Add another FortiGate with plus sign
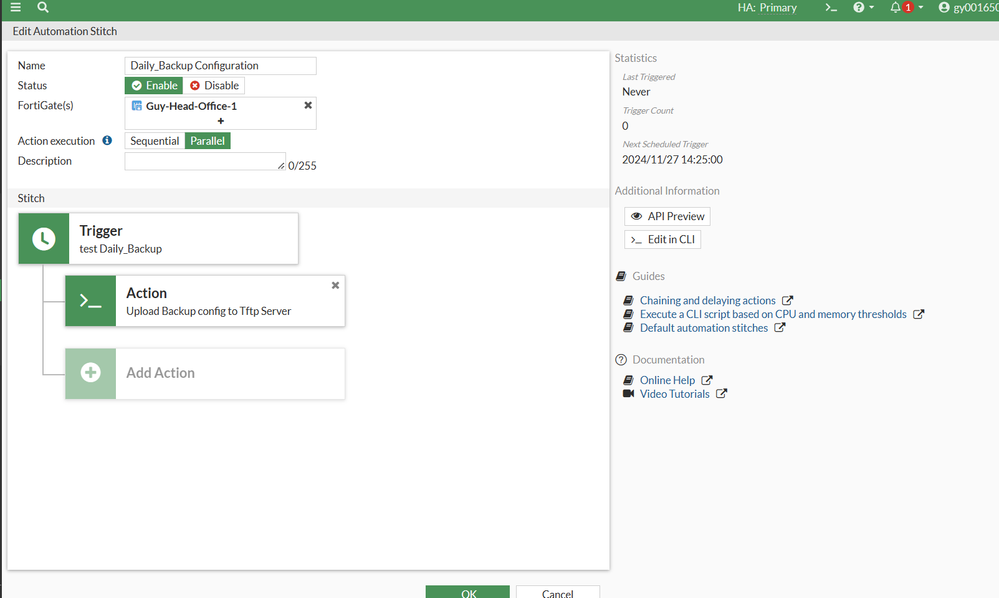999x598 pixels. 220,121
